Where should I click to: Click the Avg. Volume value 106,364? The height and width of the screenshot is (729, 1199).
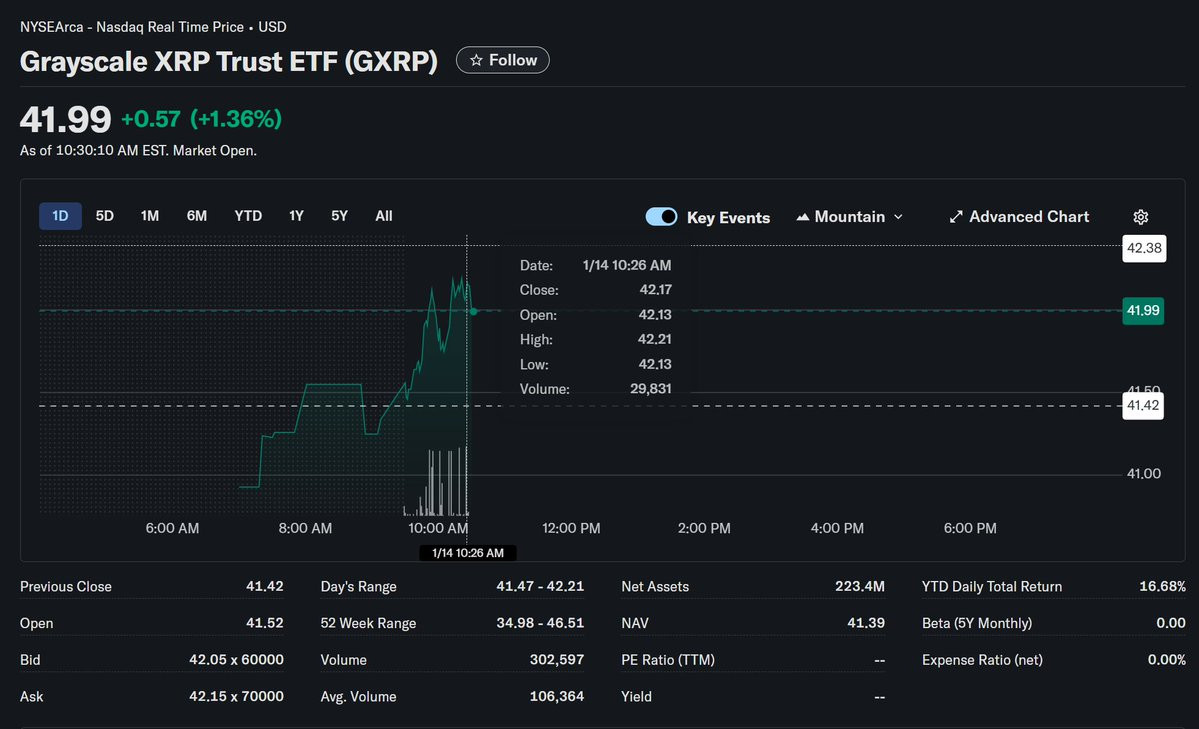557,697
